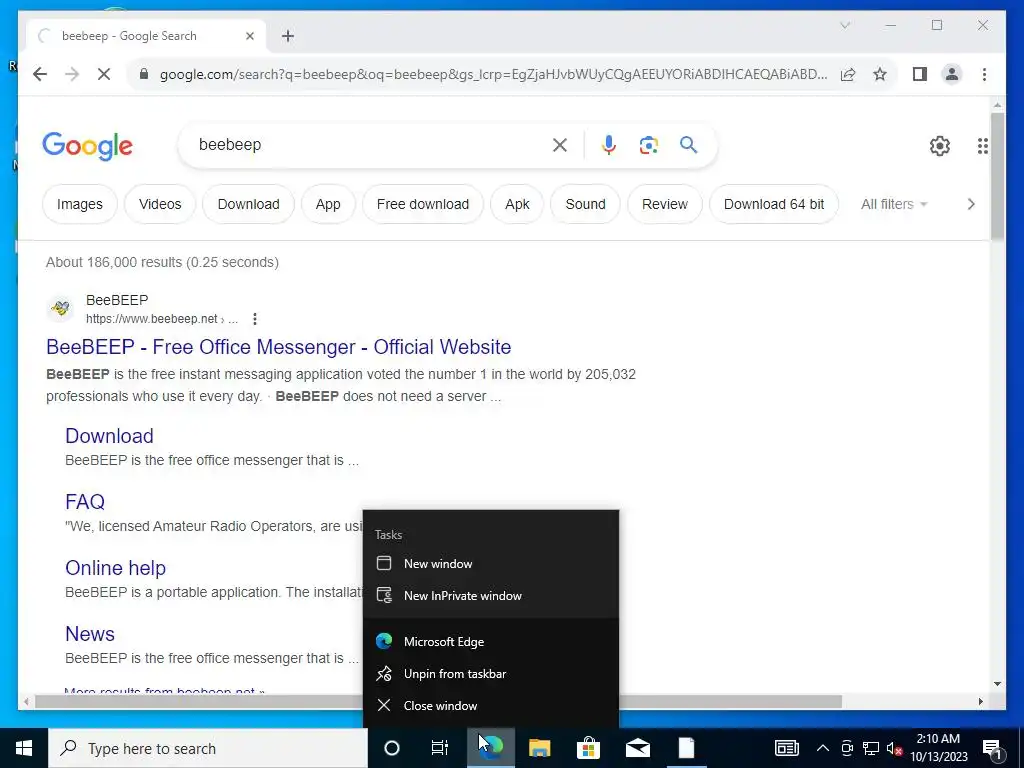Switch to the beebeep Google Search tab
This screenshot has height=768, width=1024.
pyautogui.click(x=146, y=36)
